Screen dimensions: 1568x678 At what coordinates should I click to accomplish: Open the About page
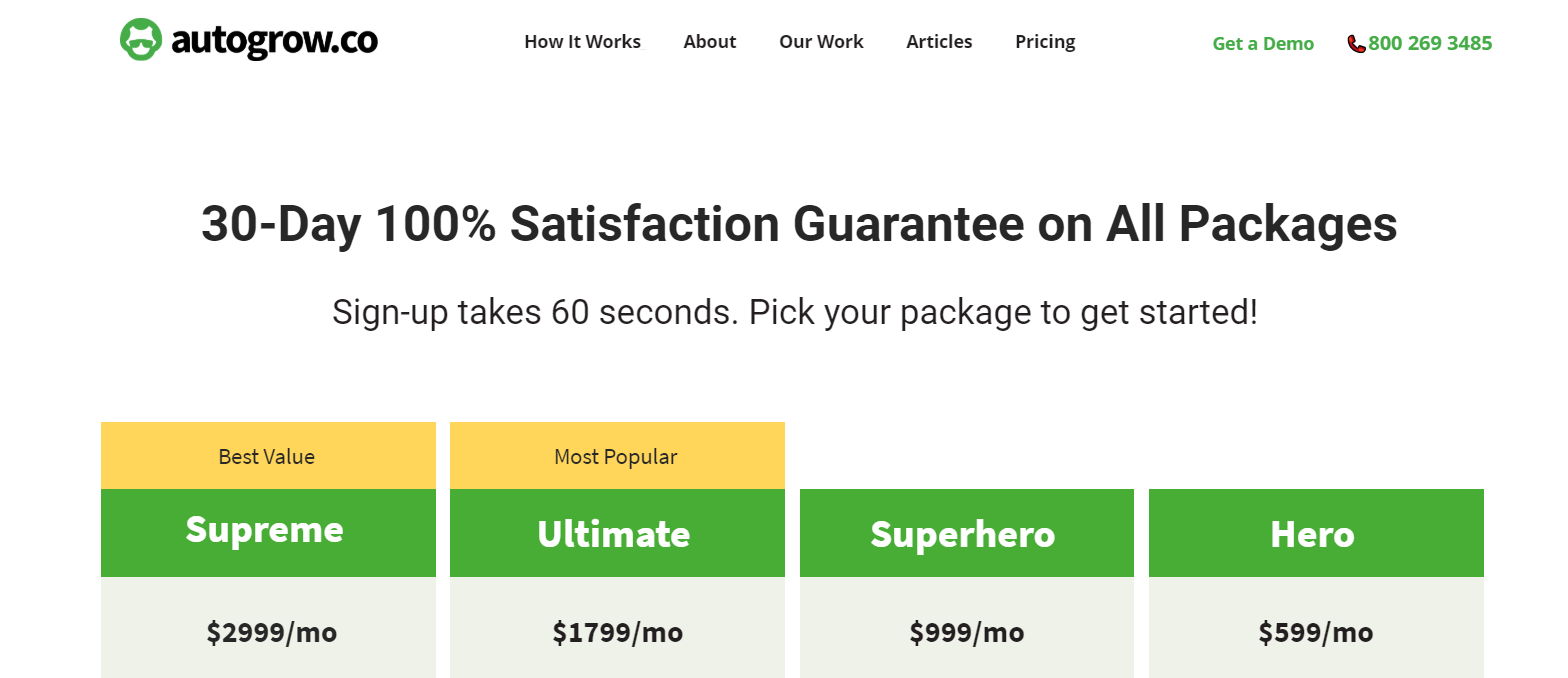[710, 42]
